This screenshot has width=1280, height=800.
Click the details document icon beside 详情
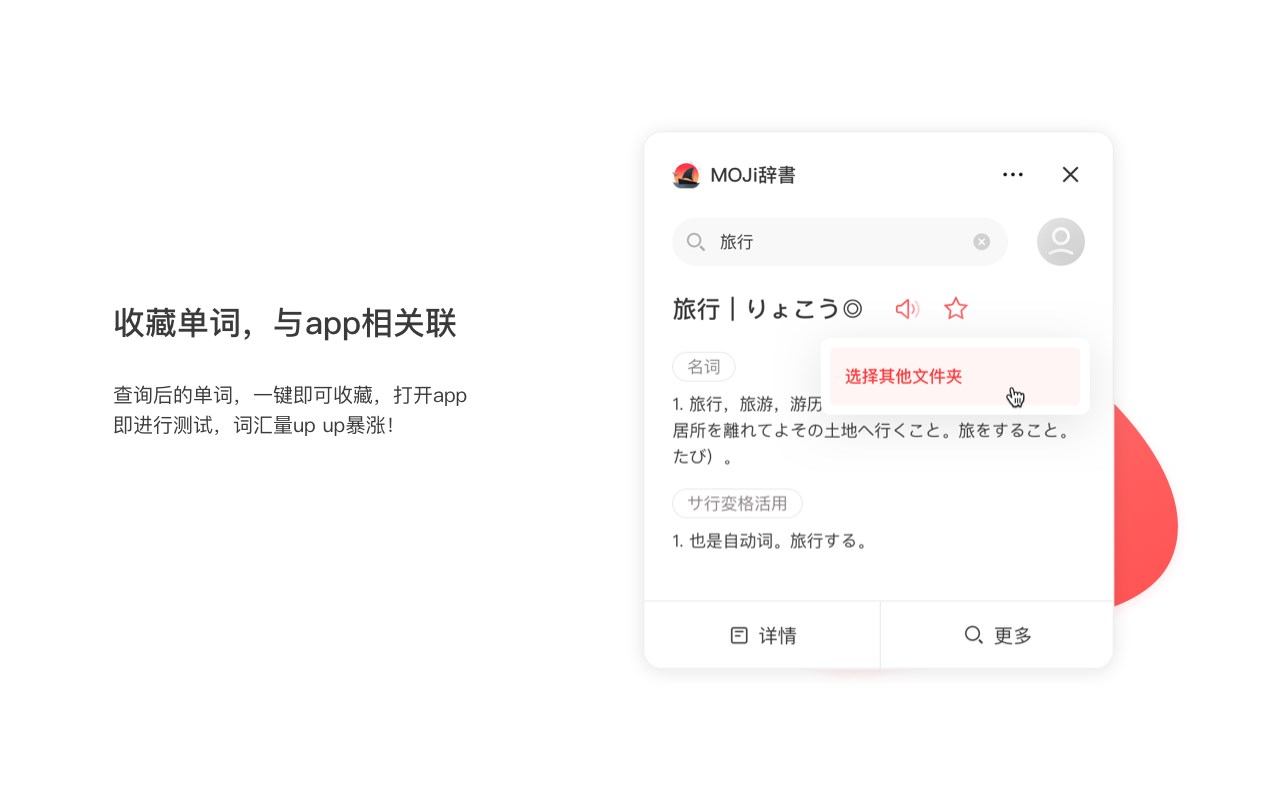point(739,635)
